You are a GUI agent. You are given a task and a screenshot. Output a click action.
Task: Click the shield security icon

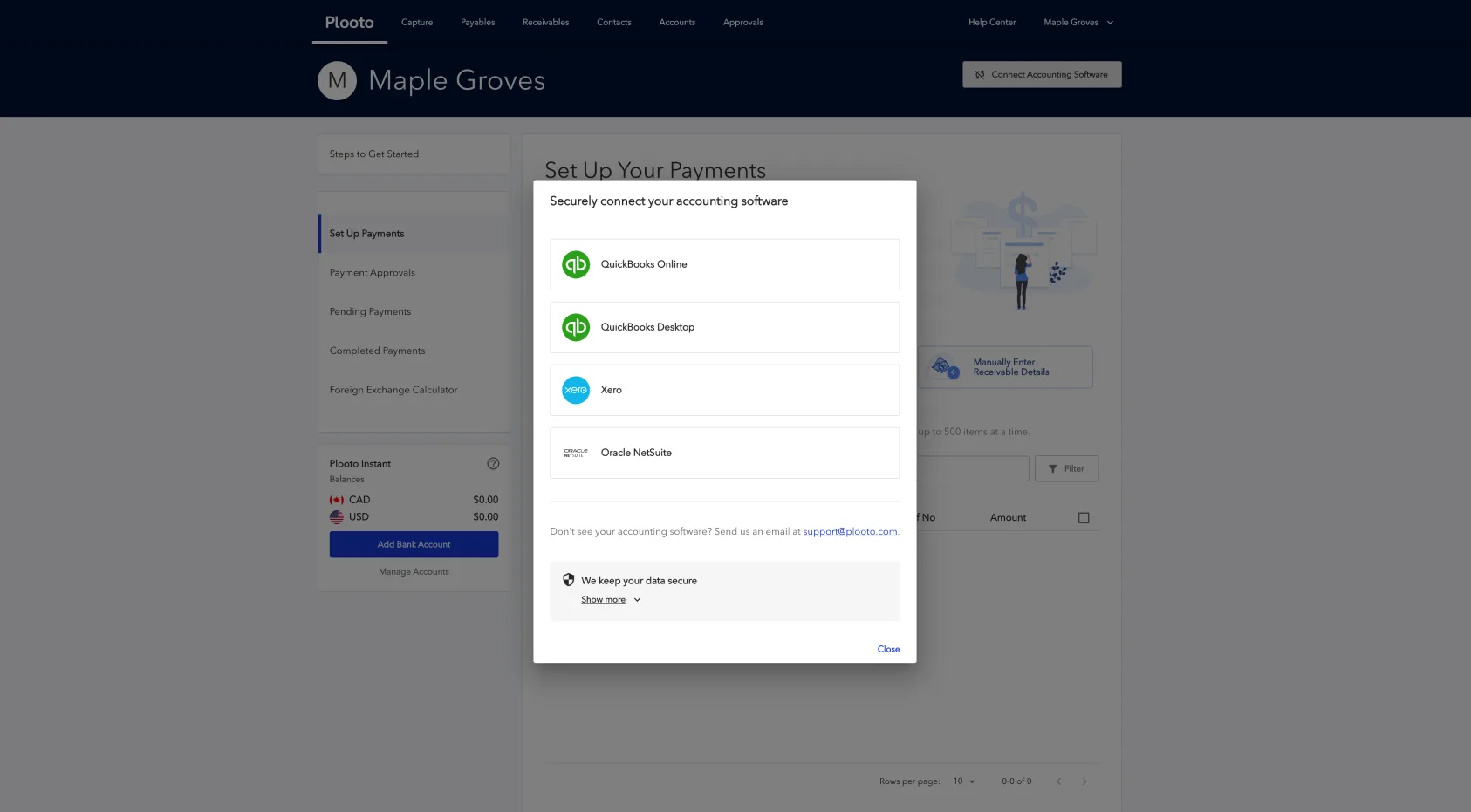point(569,580)
